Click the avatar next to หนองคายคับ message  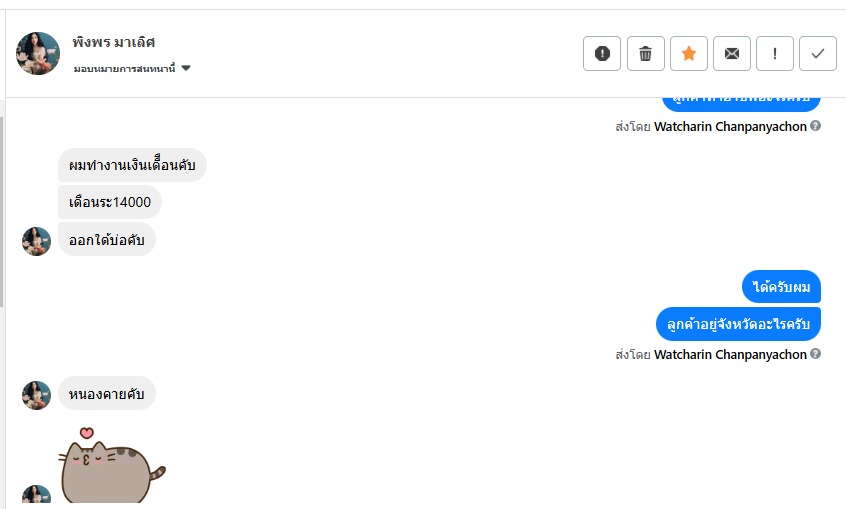coord(37,395)
